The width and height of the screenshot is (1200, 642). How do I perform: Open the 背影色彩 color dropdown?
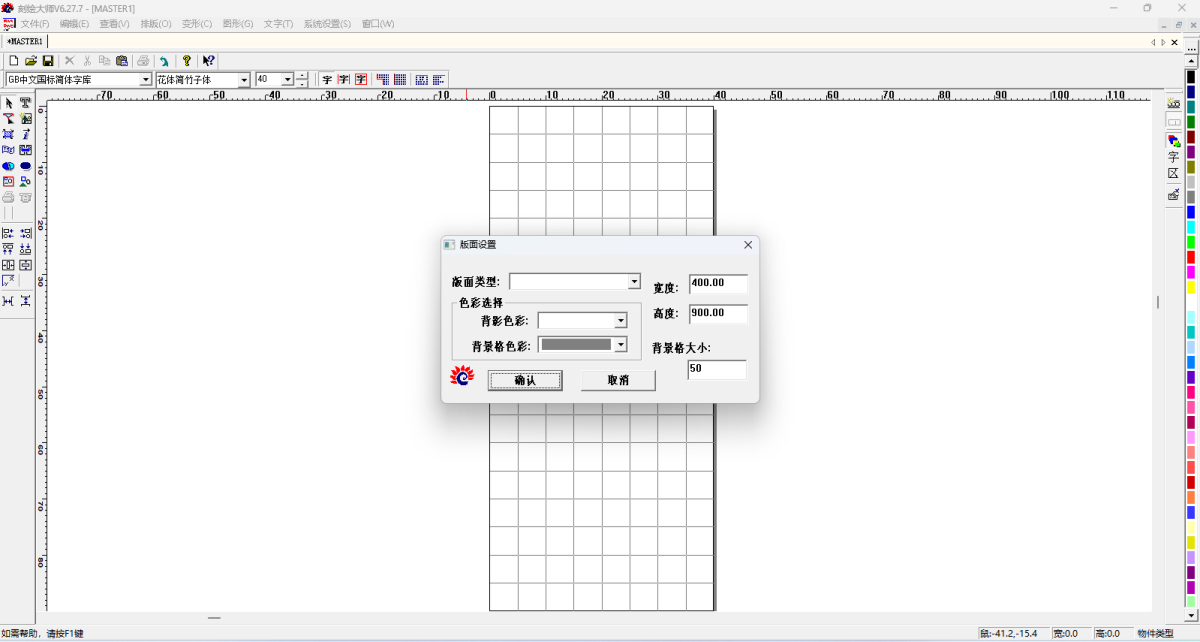pyautogui.click(x=620, y=321)
